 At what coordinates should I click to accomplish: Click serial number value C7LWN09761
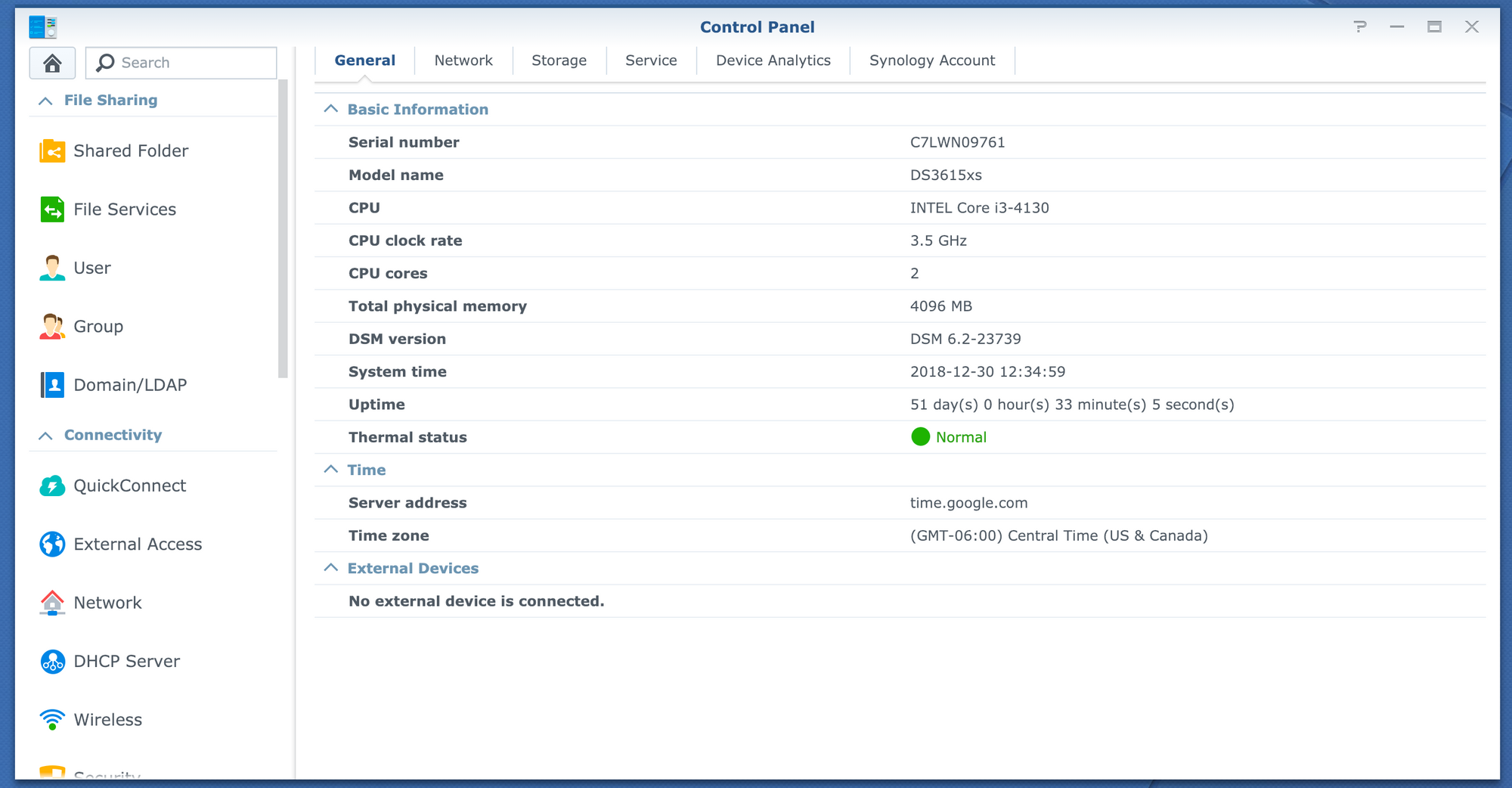[958, 142]
